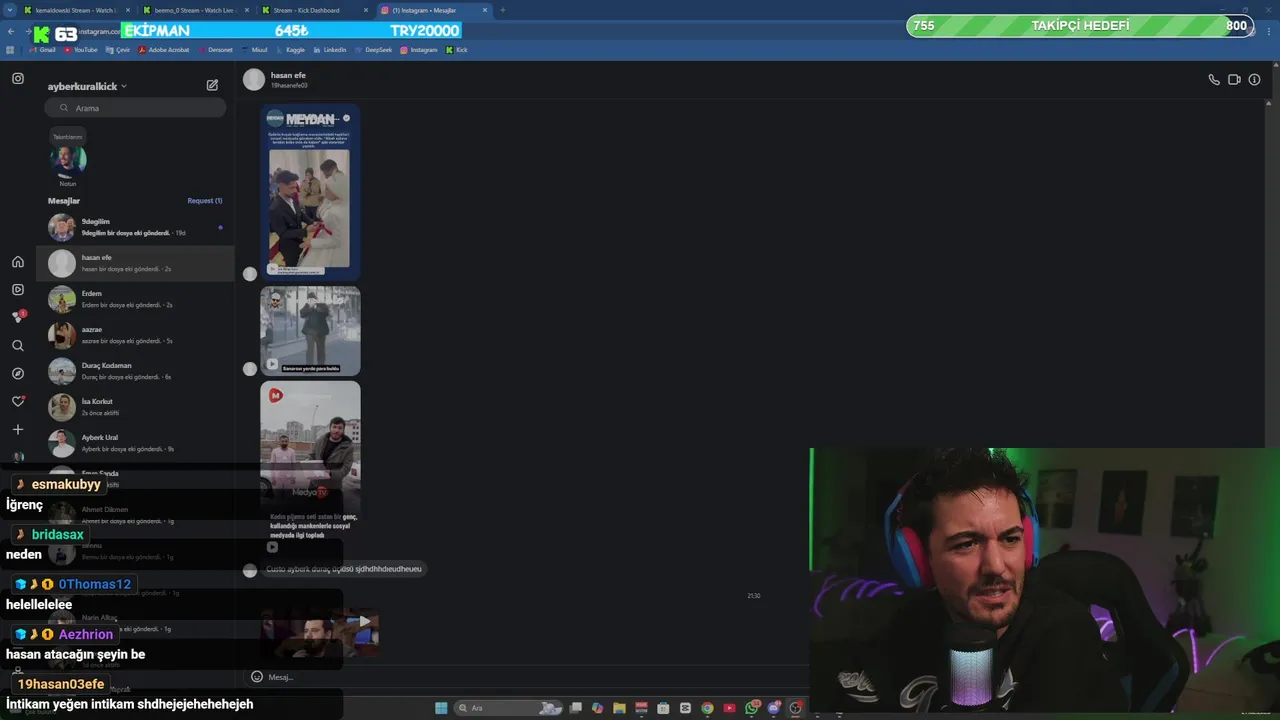The width and height of the screenshot is (1280, 720).
Task: Open Adobe Acrobat bookmark
Action: [x=164, y=49]
